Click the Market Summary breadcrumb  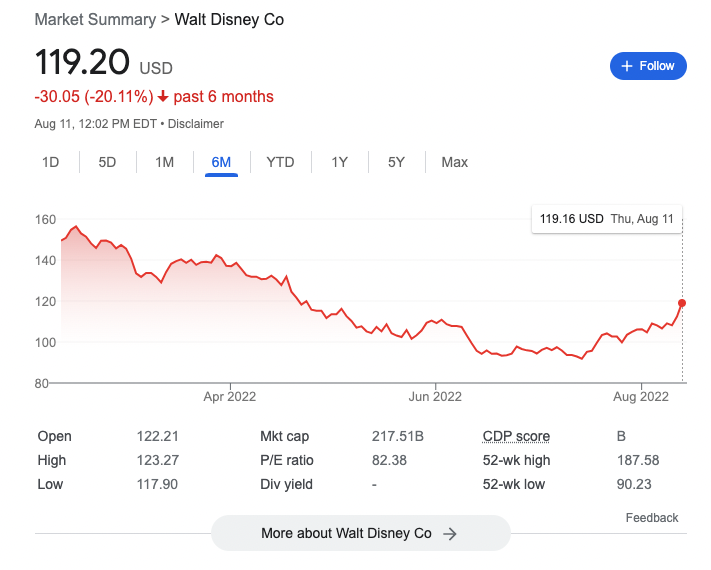coord(95,20)
